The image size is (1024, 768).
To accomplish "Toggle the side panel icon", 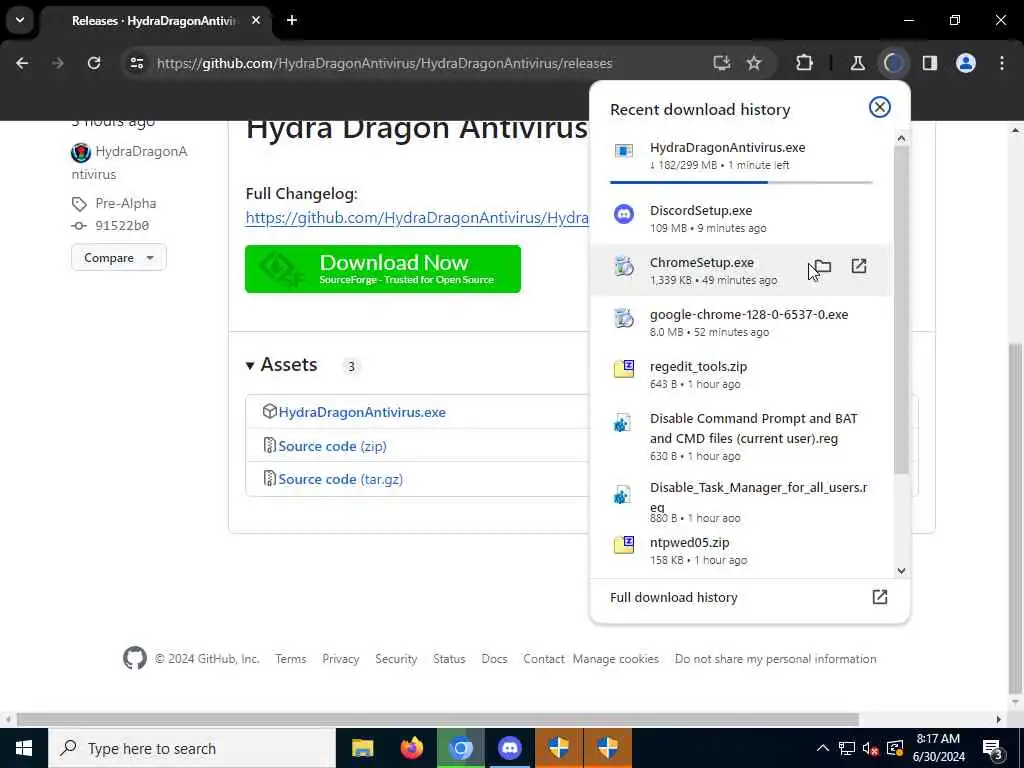I will [929, 63].
